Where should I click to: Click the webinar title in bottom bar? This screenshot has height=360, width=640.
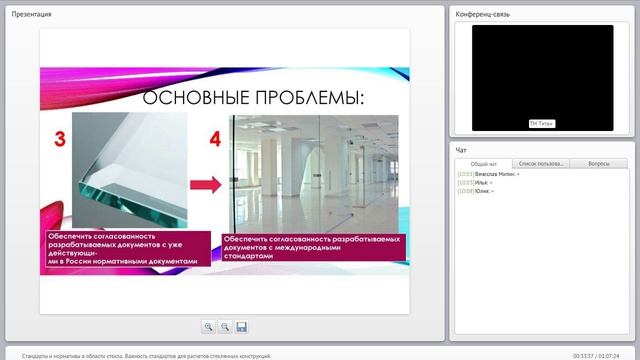146,356
